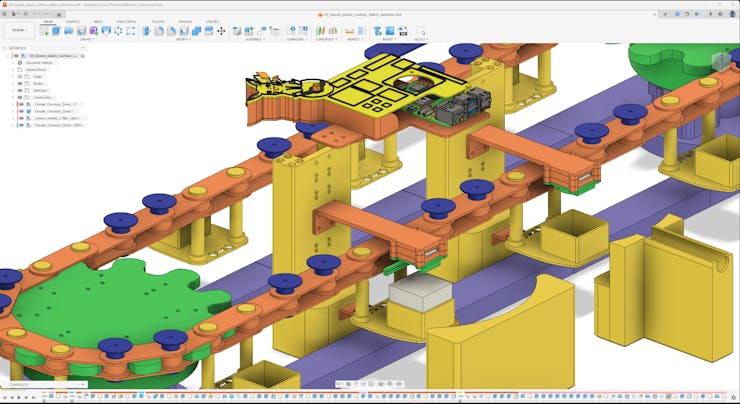Switch to the Surface tab

(72, 21)
